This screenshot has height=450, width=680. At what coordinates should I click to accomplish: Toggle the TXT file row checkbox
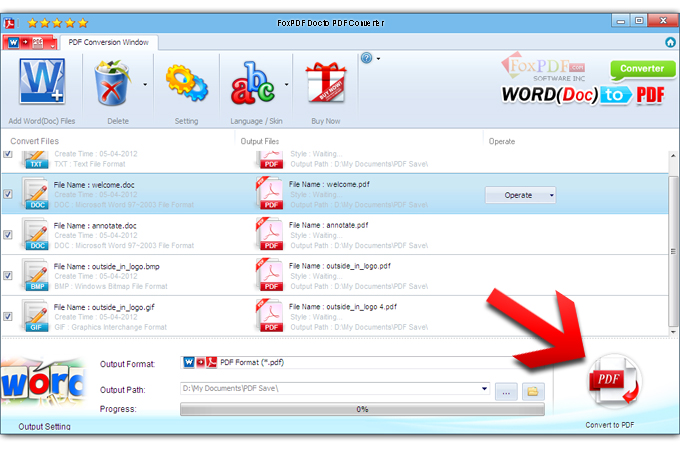tap(8, 154)
